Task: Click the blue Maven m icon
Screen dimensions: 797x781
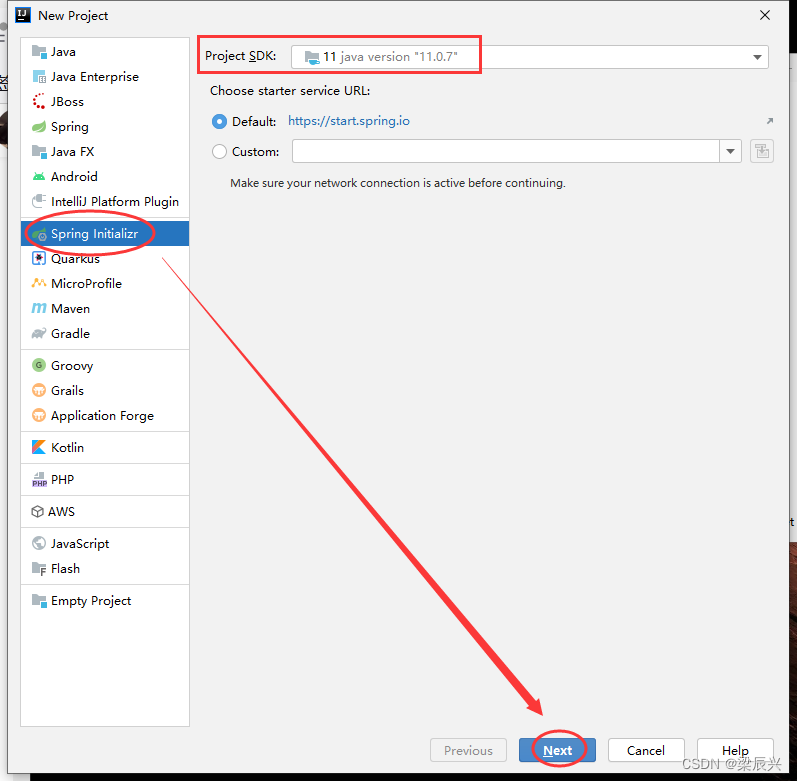Action: point(39,308)
